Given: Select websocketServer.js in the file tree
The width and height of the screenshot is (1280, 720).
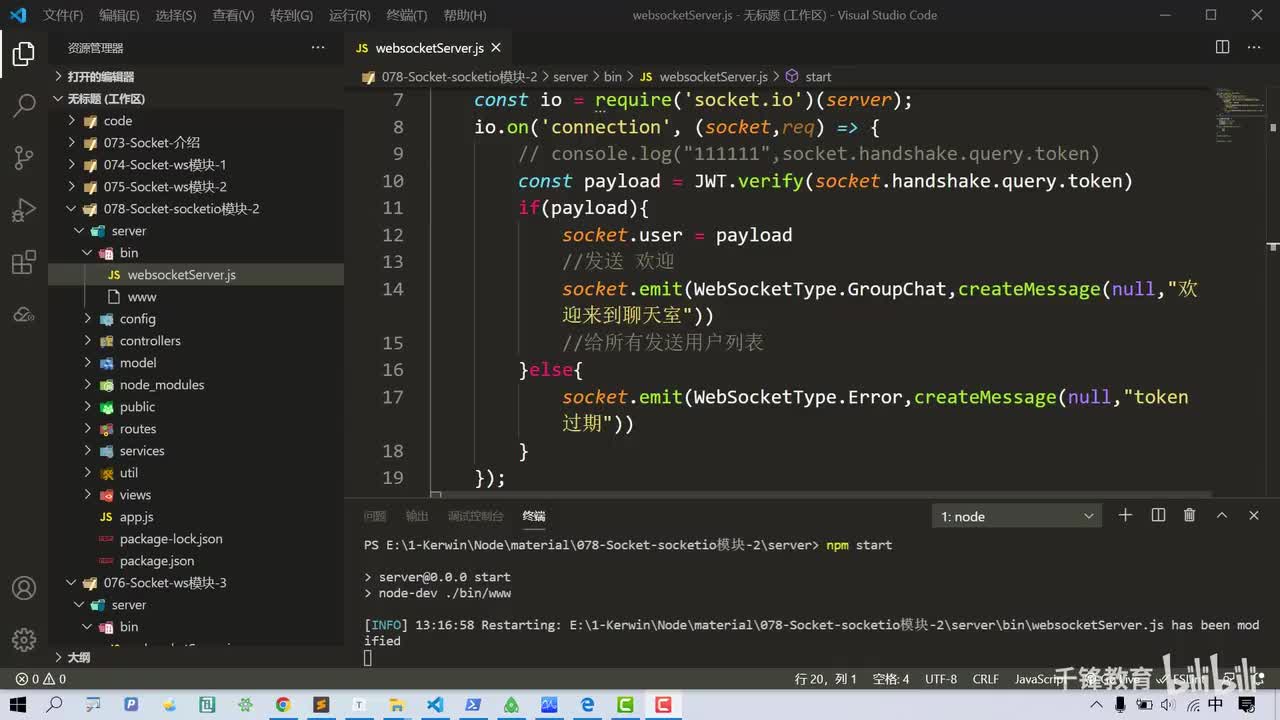Looking at the screenshot, I should (x=196, y=275).
